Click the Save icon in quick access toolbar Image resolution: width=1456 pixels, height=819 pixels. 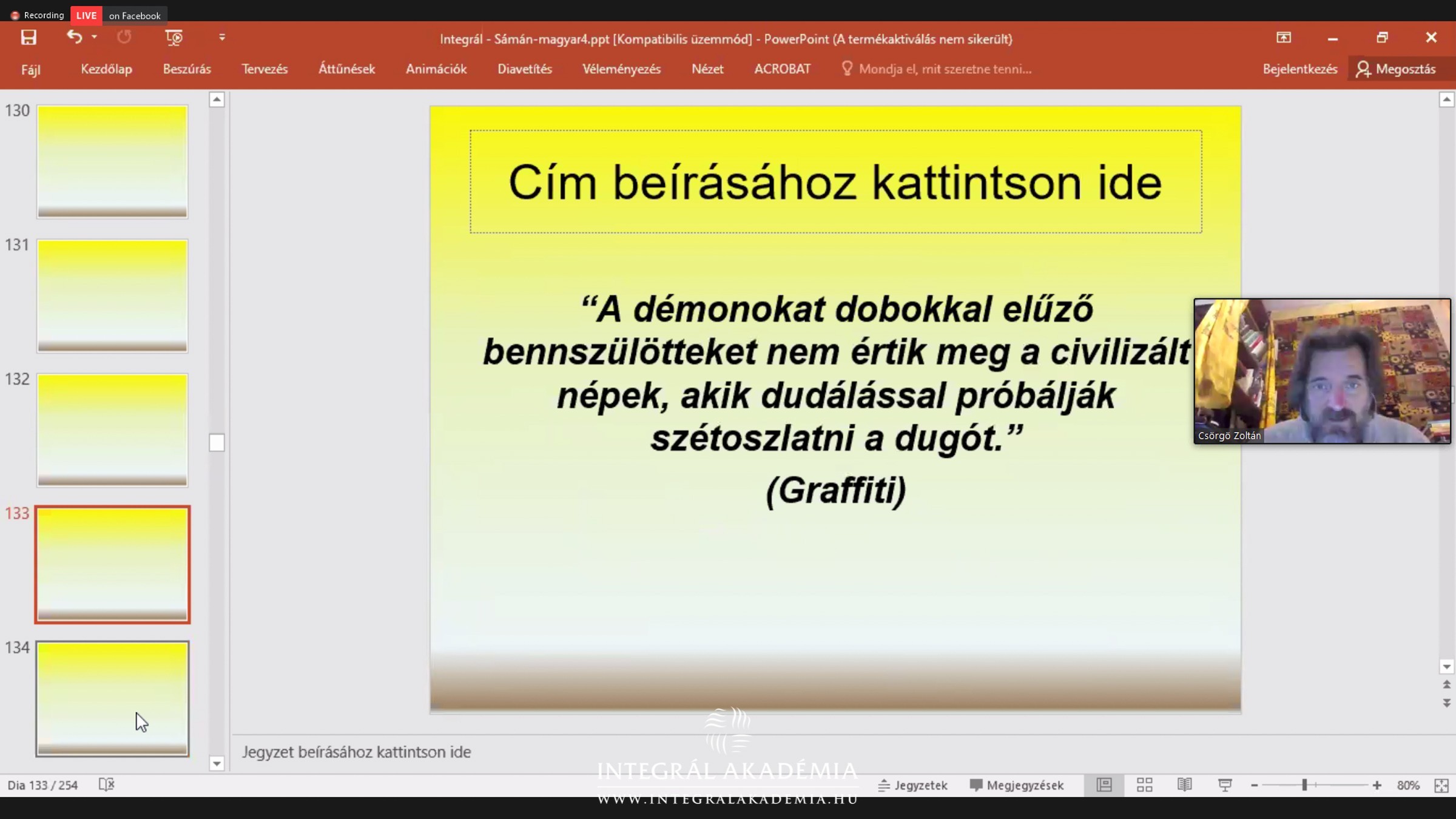pos(29,38)
